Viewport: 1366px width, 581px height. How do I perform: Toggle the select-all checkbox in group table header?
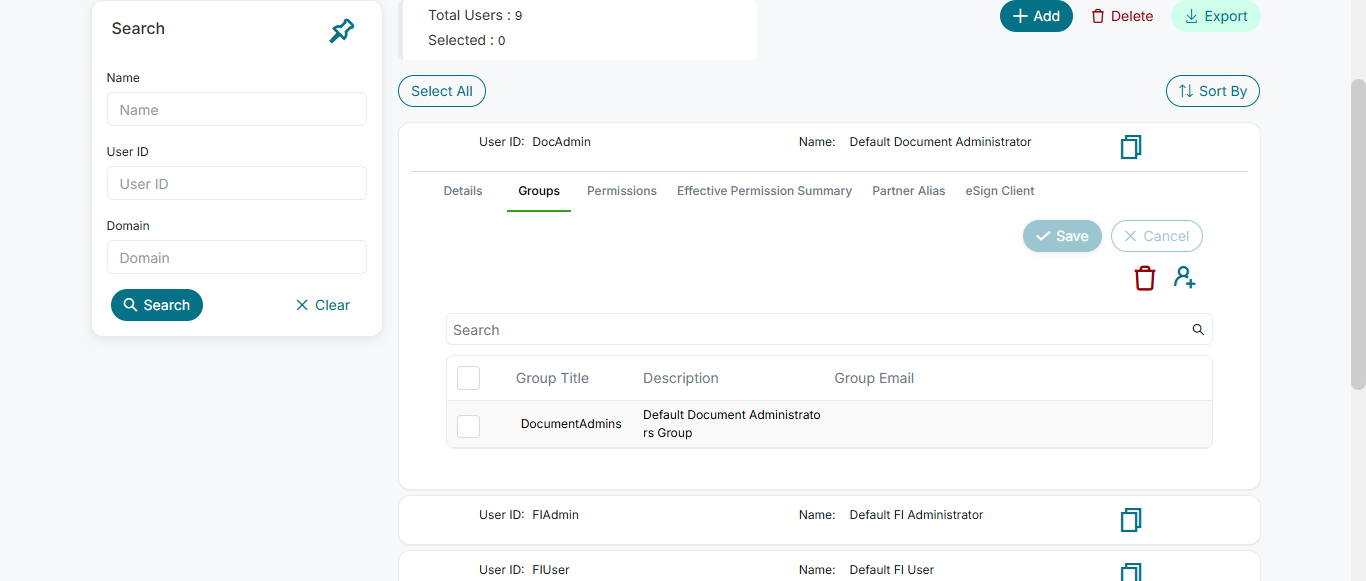(x=468, y=378)
